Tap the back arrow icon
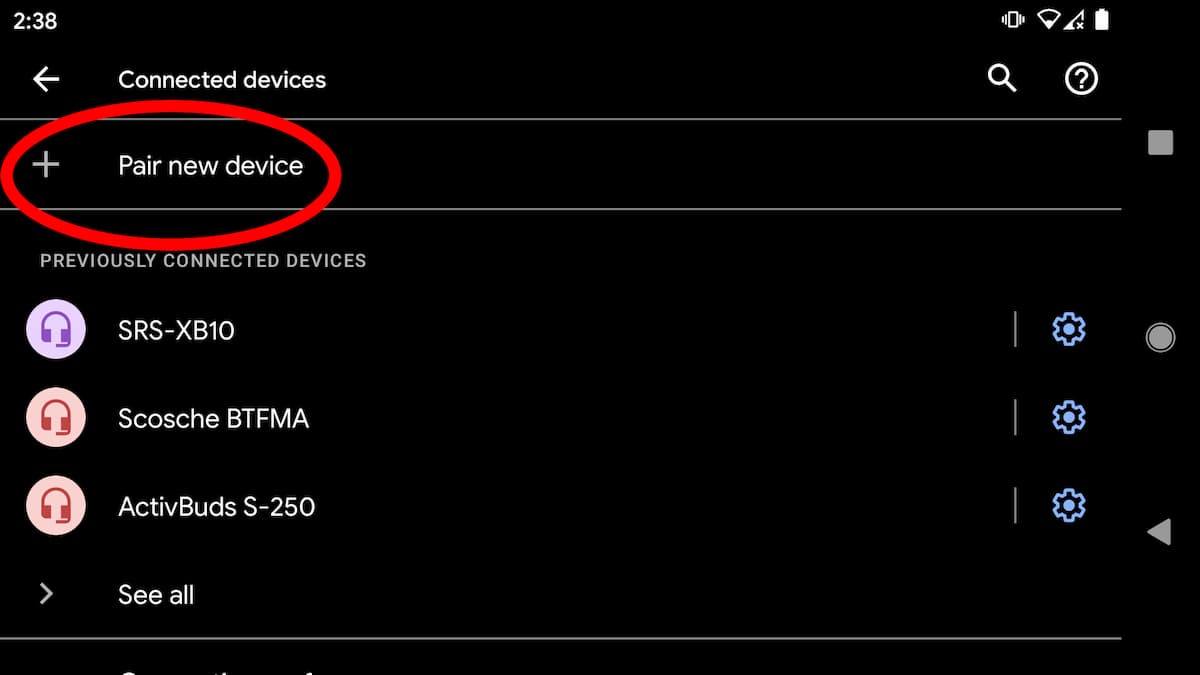The image size is (1200, 675). (x=46, y=80)
